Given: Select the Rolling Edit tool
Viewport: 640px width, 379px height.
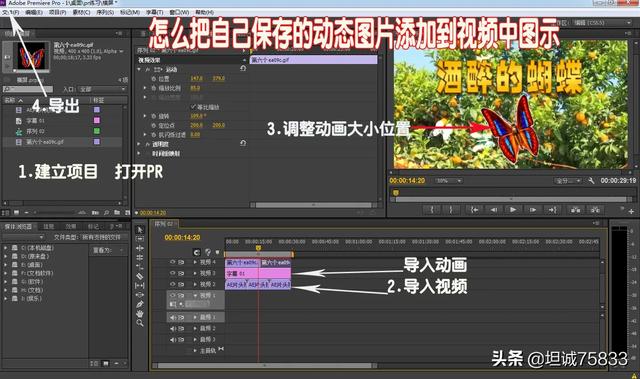Looking at the screenshot, I should pyautogui.click(x=140, y=257).
